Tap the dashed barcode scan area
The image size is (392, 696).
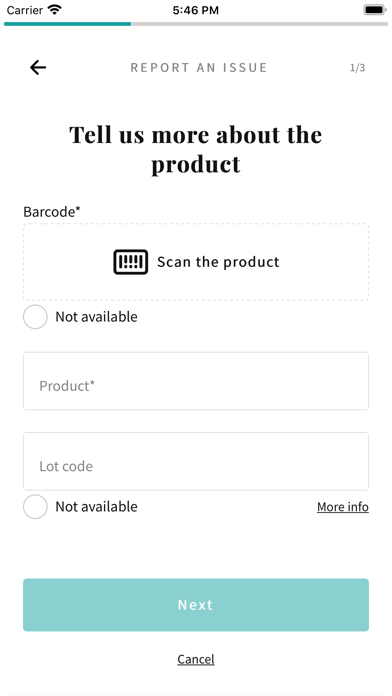point(196,262)
